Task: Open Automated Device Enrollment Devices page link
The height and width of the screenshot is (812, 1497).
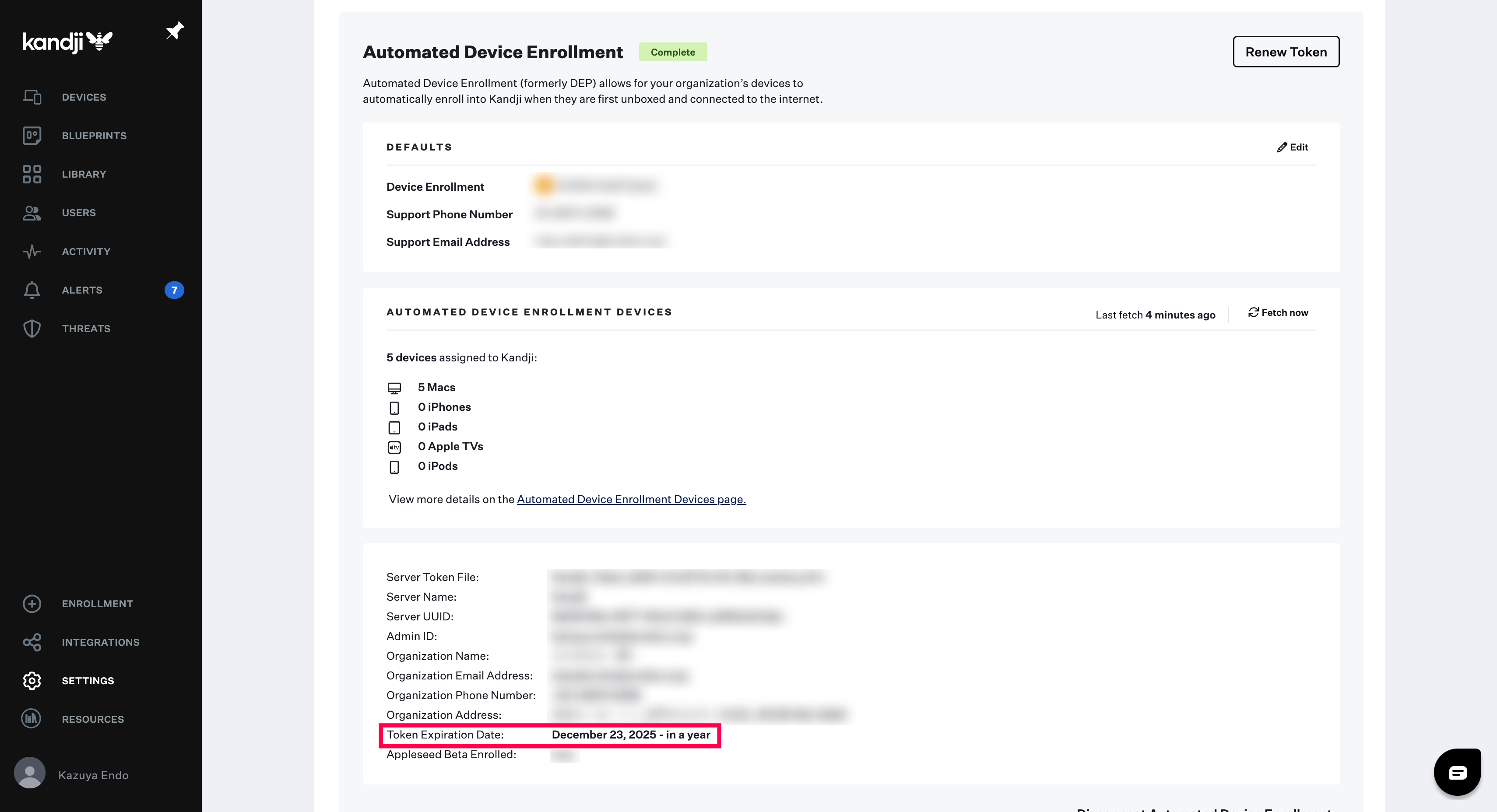Action: tap(631, 499)
